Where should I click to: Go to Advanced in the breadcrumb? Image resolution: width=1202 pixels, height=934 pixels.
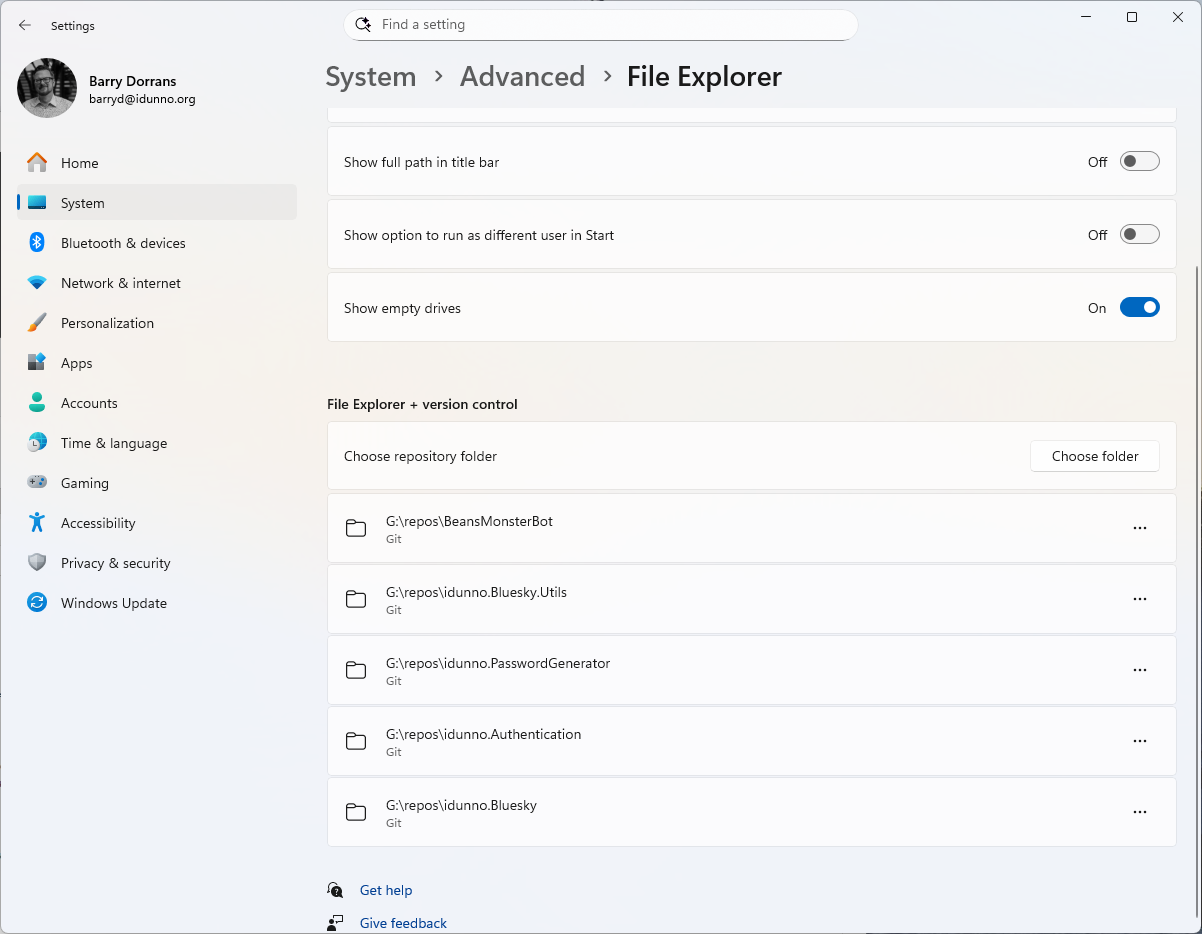[522, 77]
